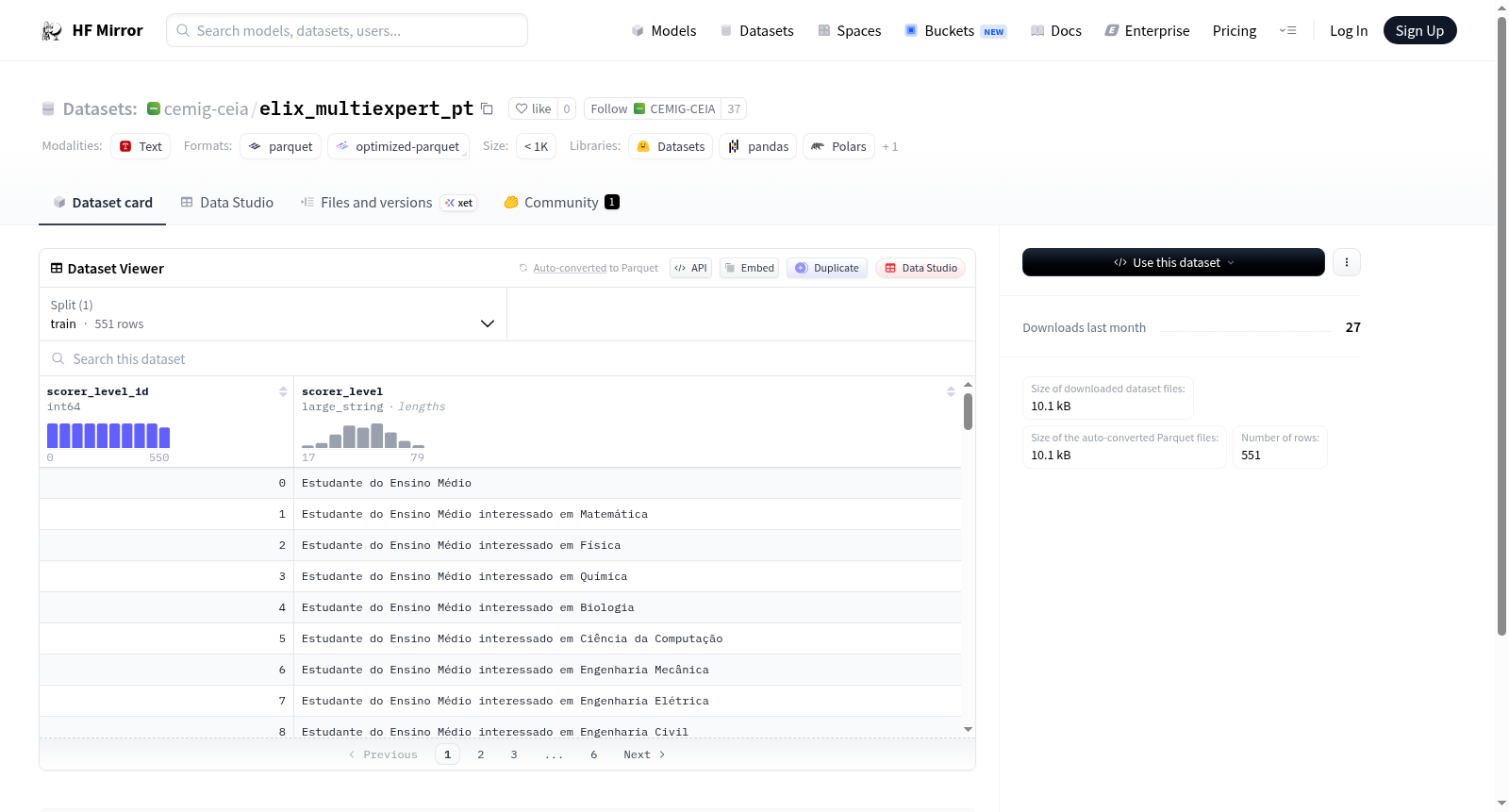Open Data Studio from the viewer header
Viewport: 1509px width, 812px height.
[920, 268]
